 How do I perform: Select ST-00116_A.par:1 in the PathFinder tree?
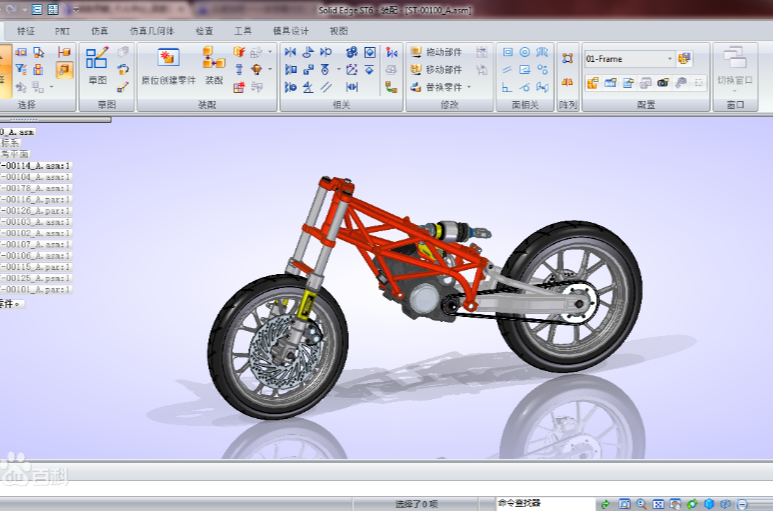36,200
